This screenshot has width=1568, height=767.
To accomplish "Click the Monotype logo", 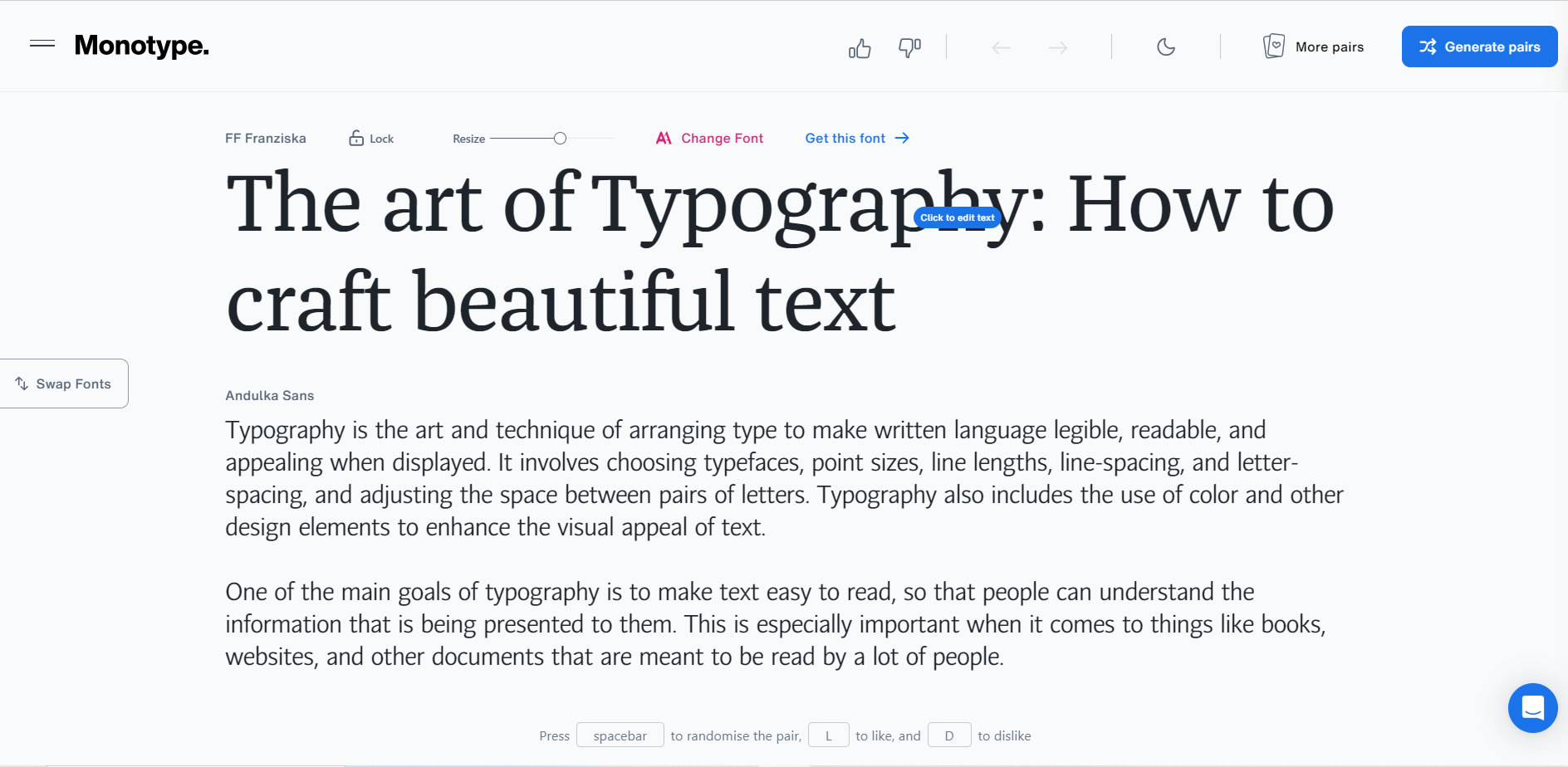I will (x=141, y=46).
